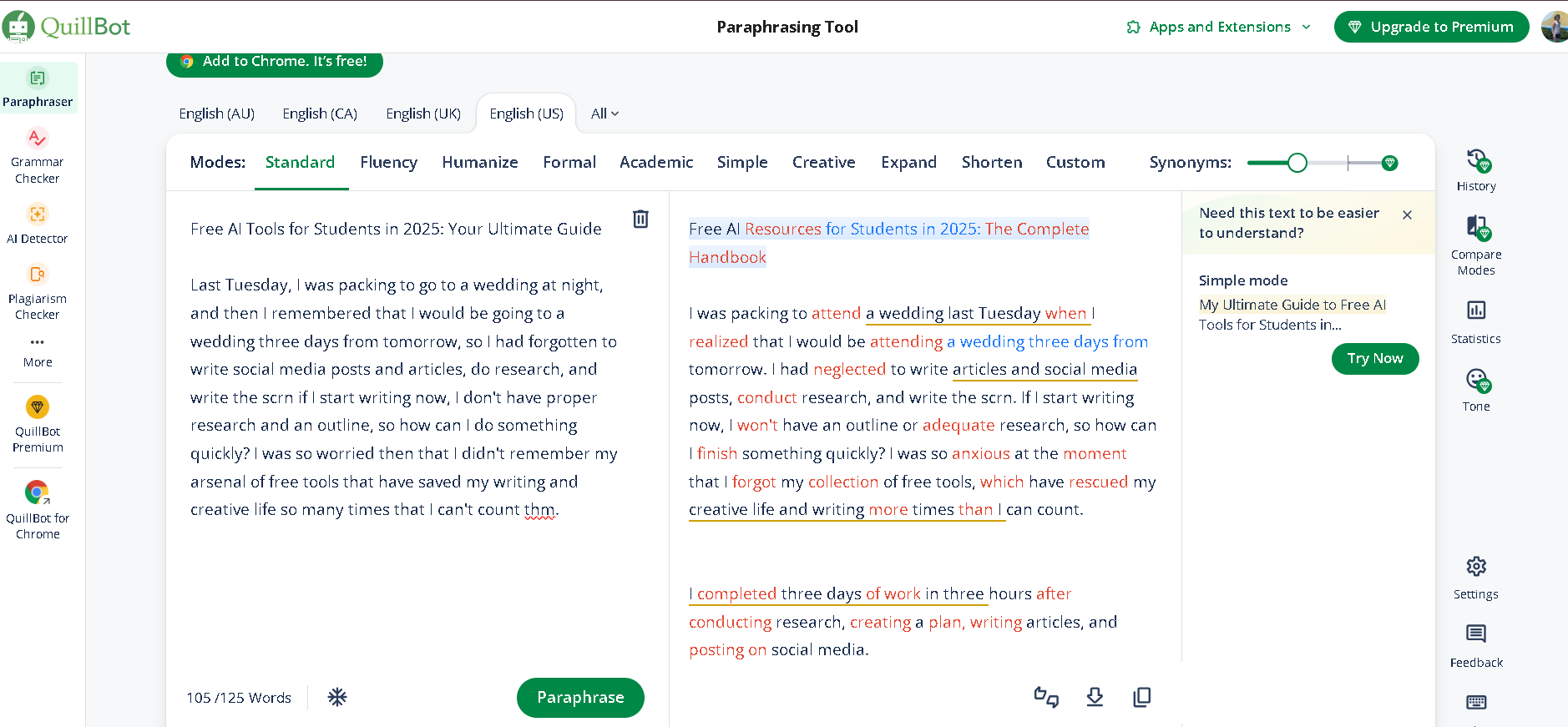Click the rephrase feedback arrows icon
This screenshot has height=727, width=1568.
click(1046, 697)
